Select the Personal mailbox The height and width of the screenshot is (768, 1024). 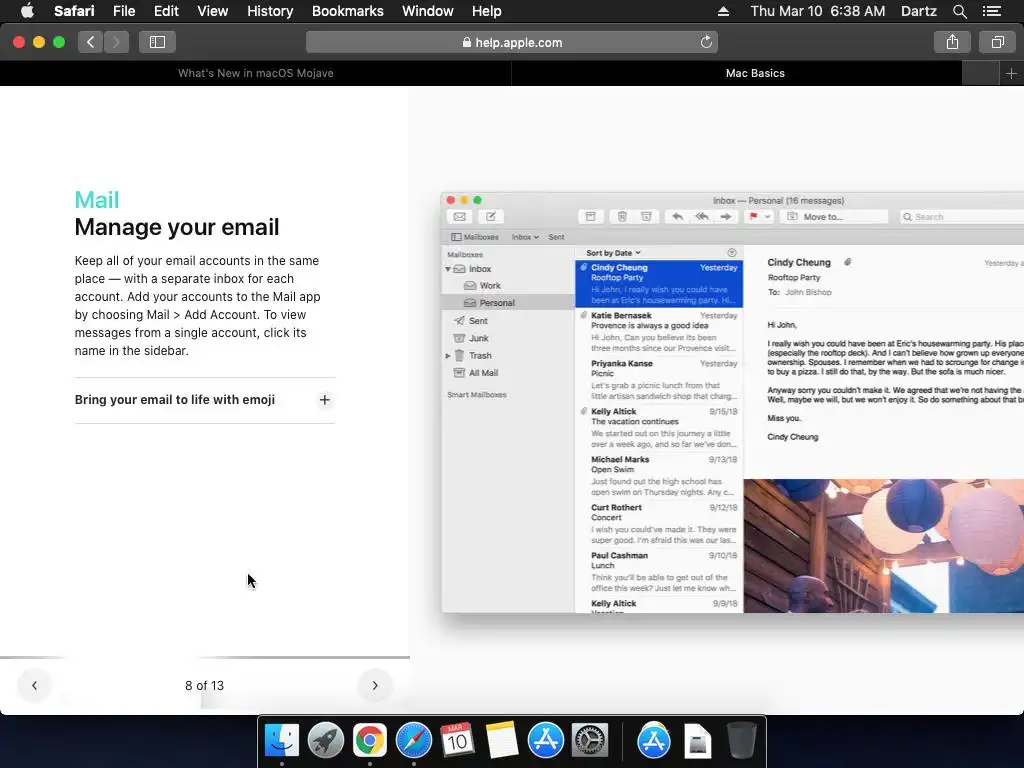pos(507,302)
